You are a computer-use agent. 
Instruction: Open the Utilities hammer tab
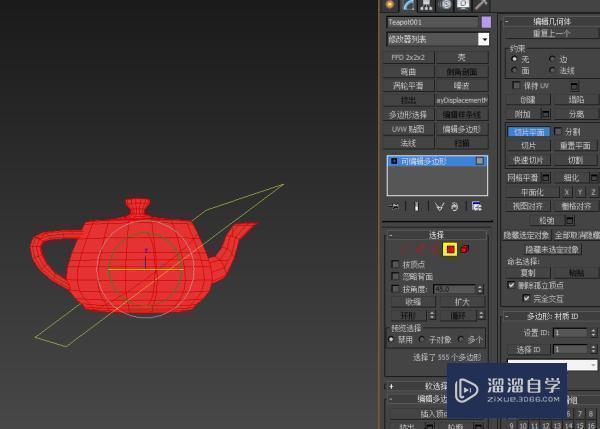coord(481,5)
